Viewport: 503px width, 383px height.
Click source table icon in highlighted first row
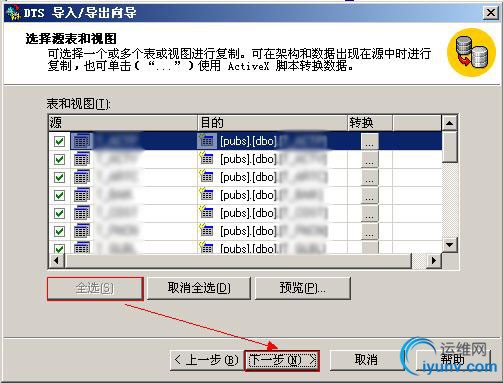[81, 141]
